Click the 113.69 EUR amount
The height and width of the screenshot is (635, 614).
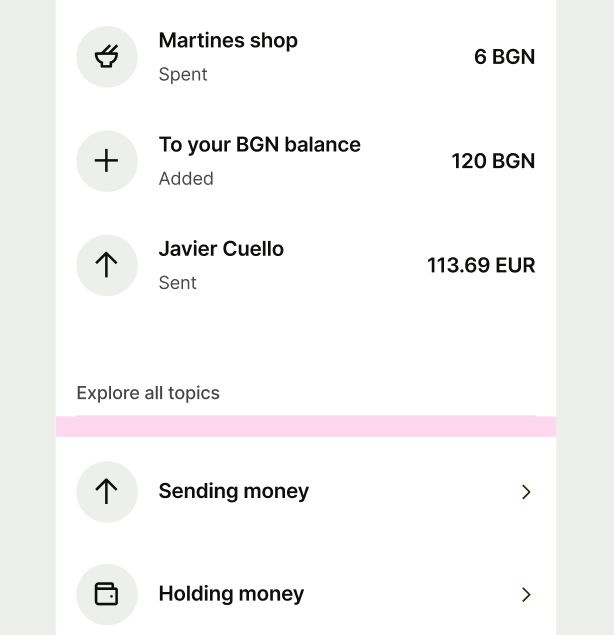[x=481, y=265]
